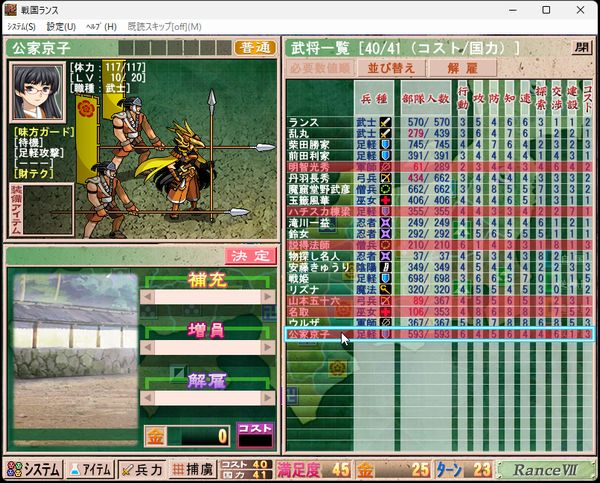Click the bow icon in 丹羽長秀 row

[x=385, y=178]
